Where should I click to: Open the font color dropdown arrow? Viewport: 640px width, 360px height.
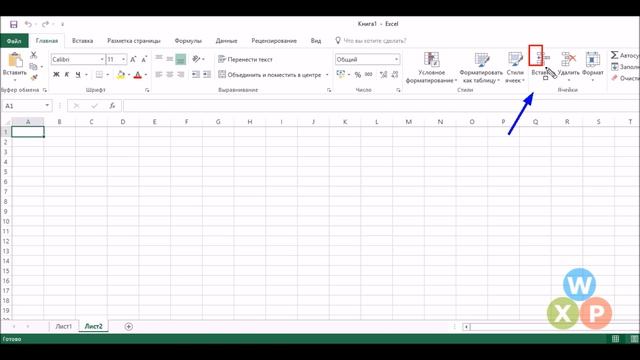click(146, 75)
